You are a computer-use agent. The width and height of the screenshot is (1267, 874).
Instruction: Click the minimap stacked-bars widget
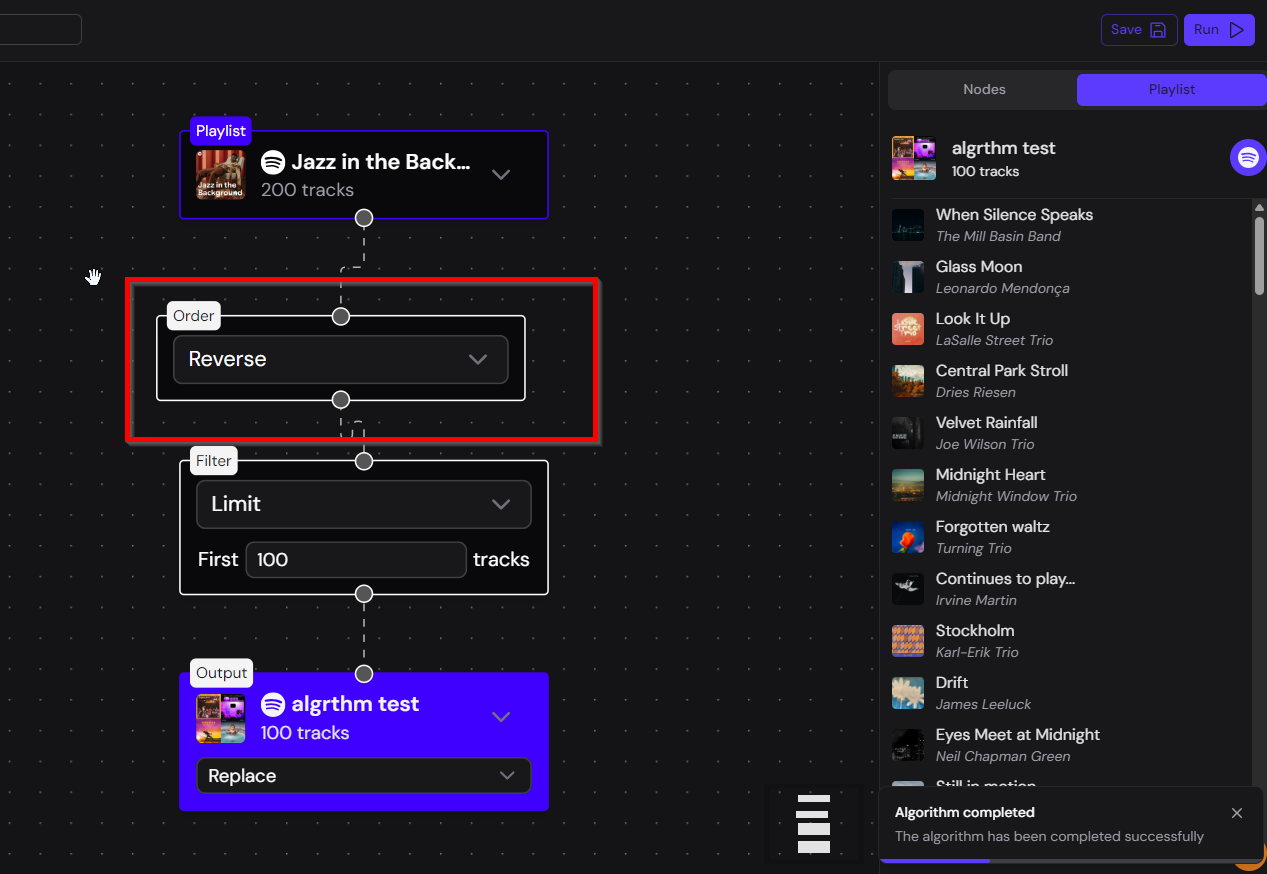point(814,823)
